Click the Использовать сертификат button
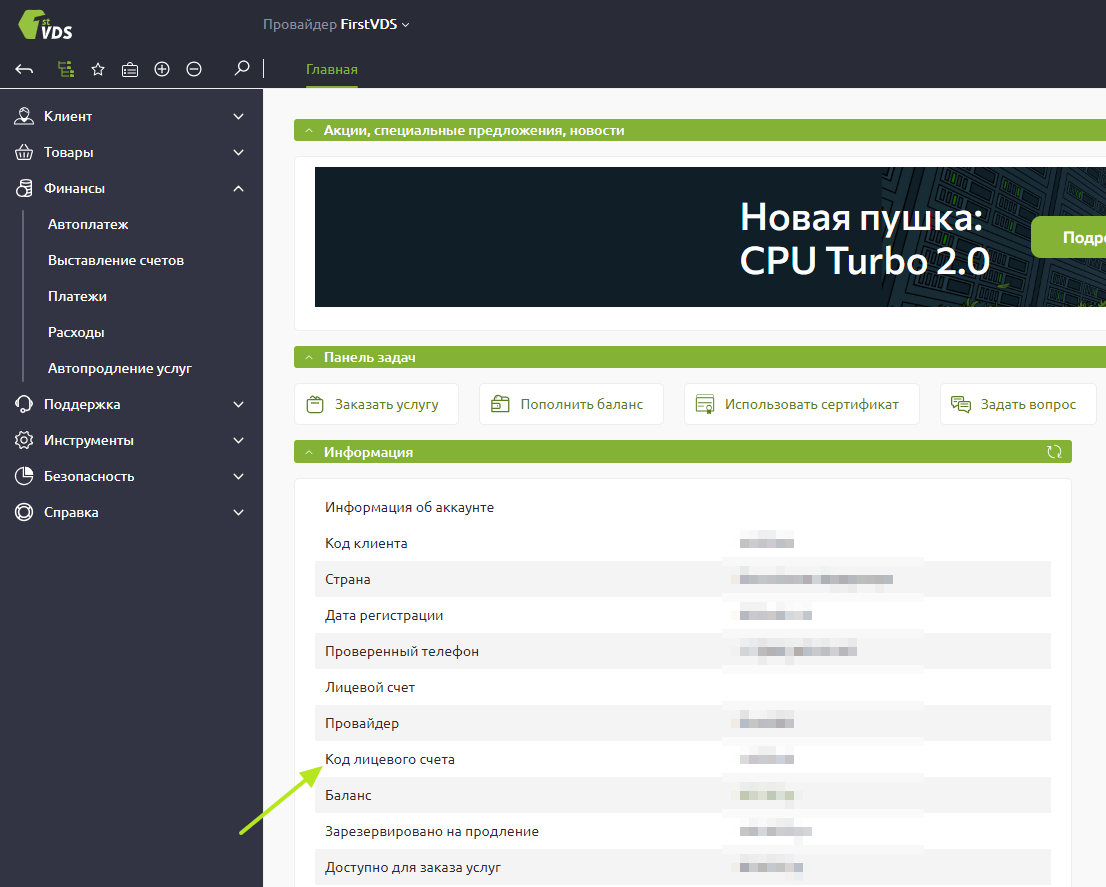 801,404
